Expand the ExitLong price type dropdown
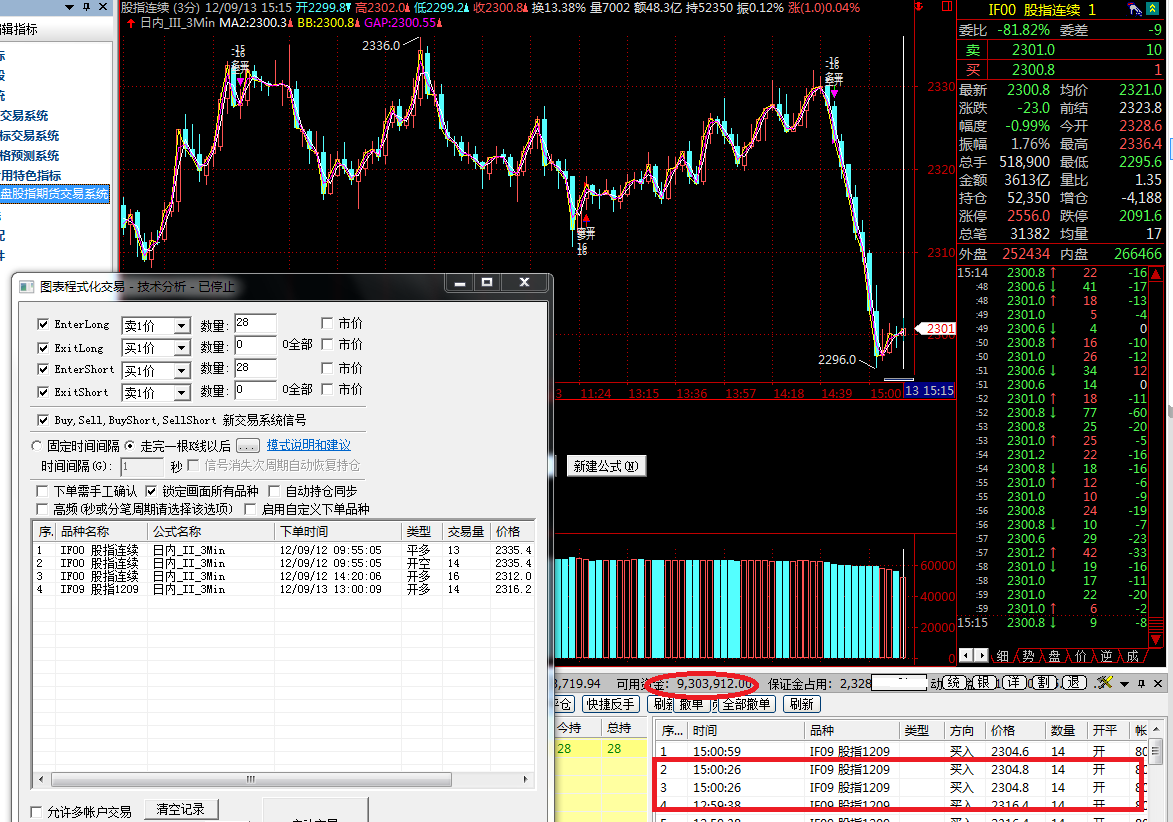Viewport: 1173px width, 822px height. (x=181, y=348)
